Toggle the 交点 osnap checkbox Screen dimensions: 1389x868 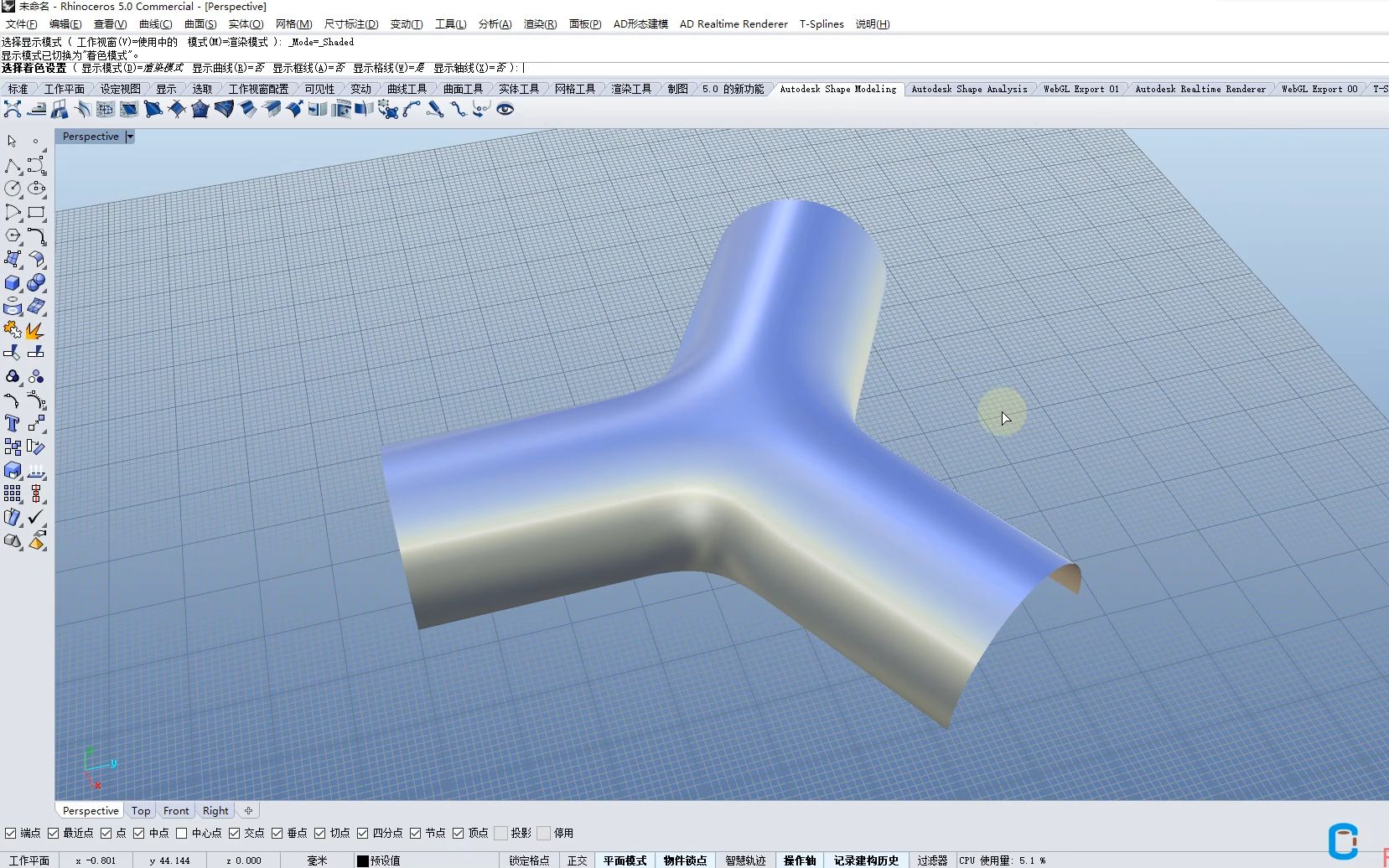pyautogui.click(x=235, y=833)
